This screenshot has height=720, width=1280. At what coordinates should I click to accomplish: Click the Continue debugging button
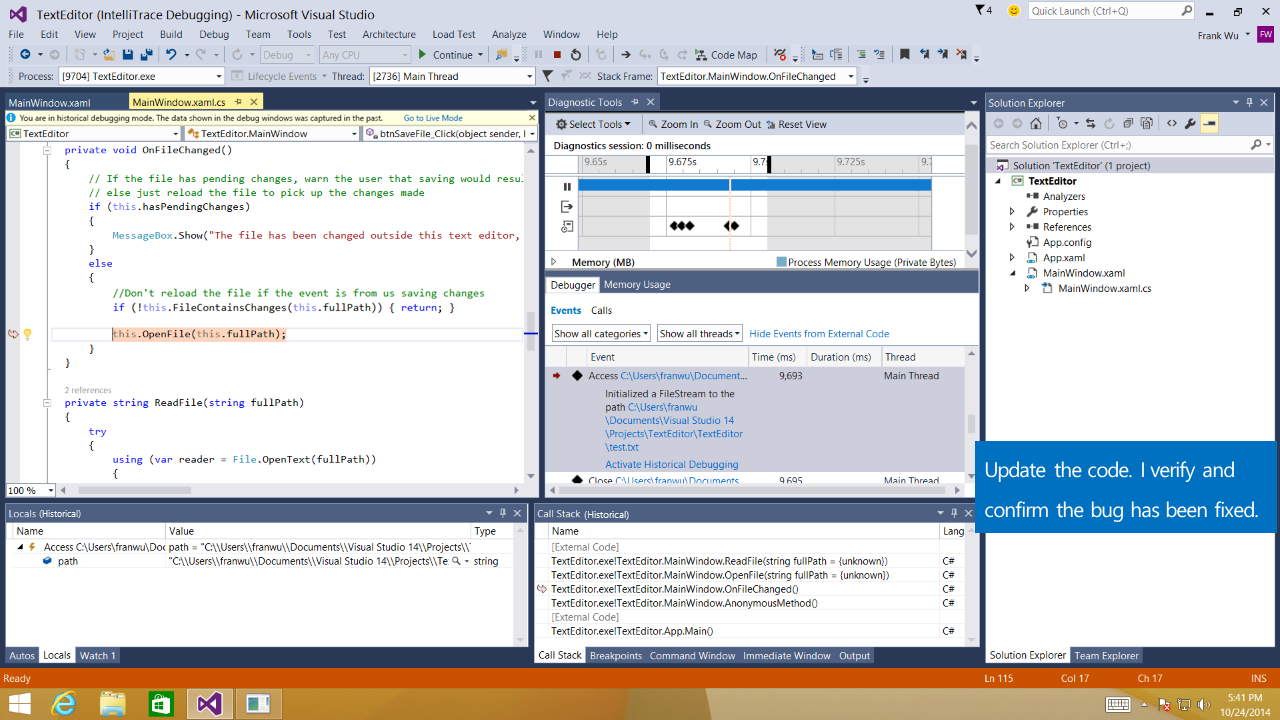446,54
